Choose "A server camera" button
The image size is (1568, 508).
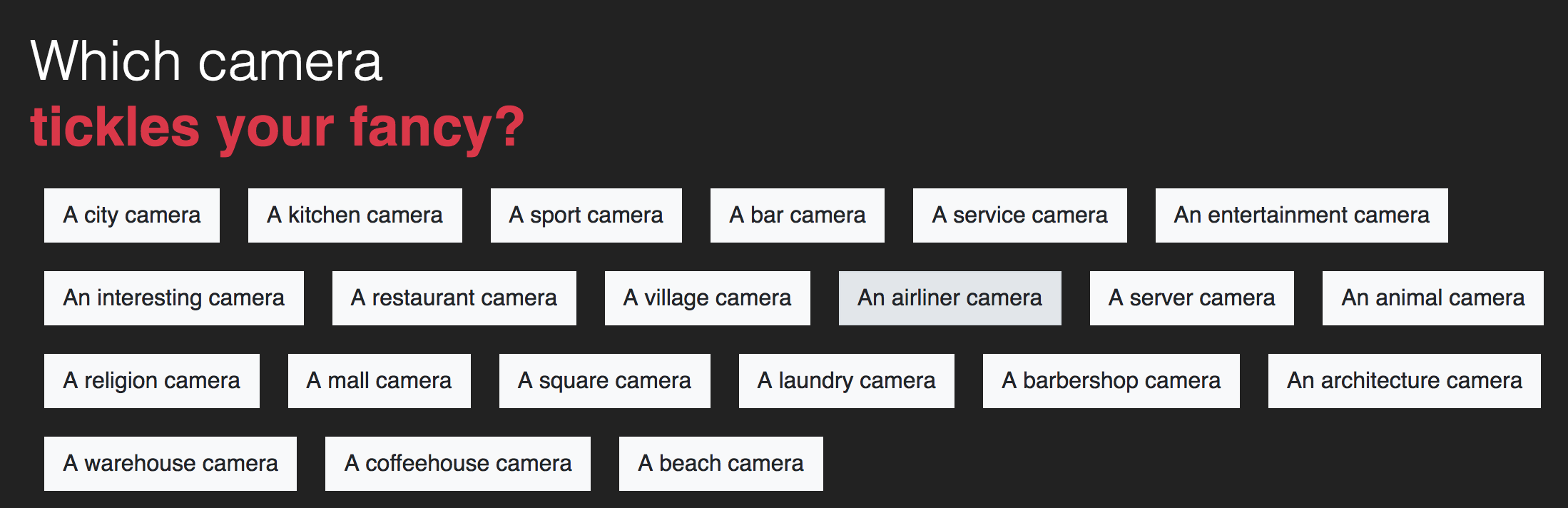[1191, 298]
